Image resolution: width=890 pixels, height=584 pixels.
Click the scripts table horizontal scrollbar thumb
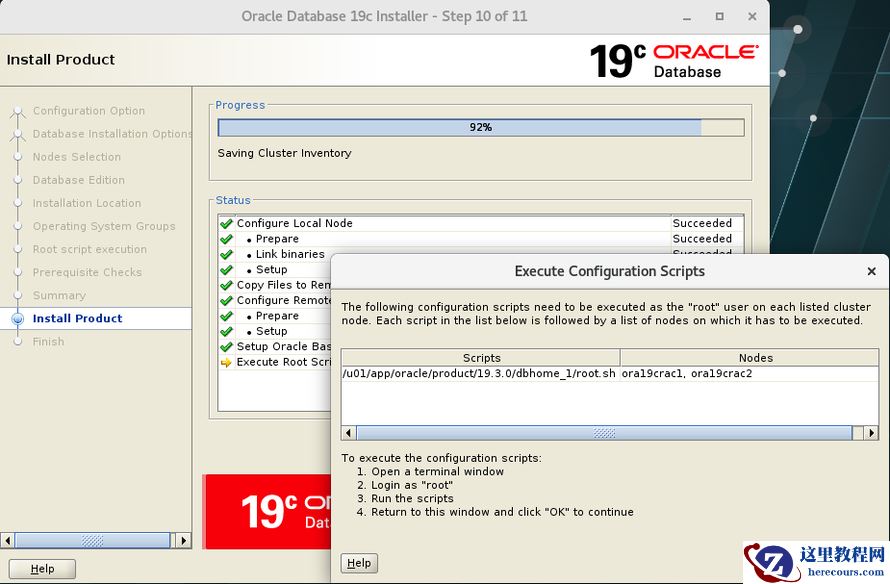click(x=604, y=433)
